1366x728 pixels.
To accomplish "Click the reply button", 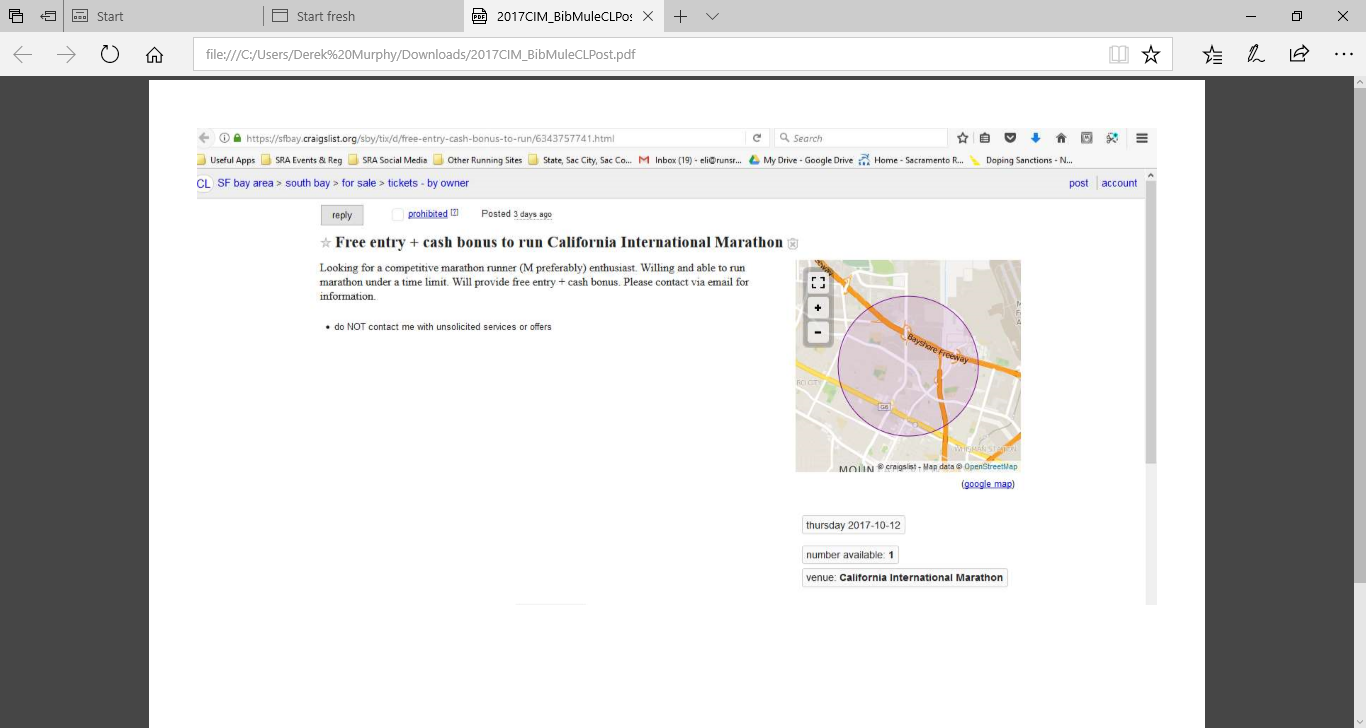I will pyautogui.click(x=342, y=215).
